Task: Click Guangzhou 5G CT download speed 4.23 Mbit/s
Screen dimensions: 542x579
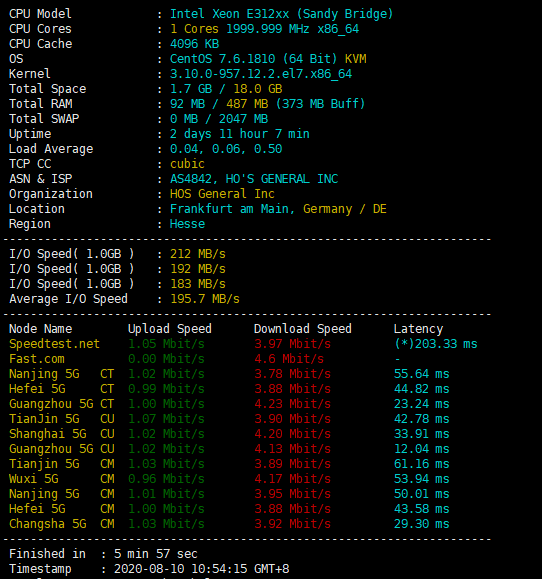Action: pos(292,404)
